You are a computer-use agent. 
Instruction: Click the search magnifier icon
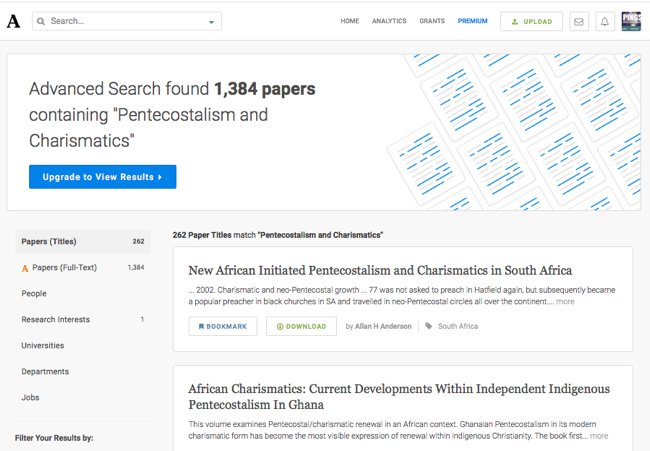[40, 21]
